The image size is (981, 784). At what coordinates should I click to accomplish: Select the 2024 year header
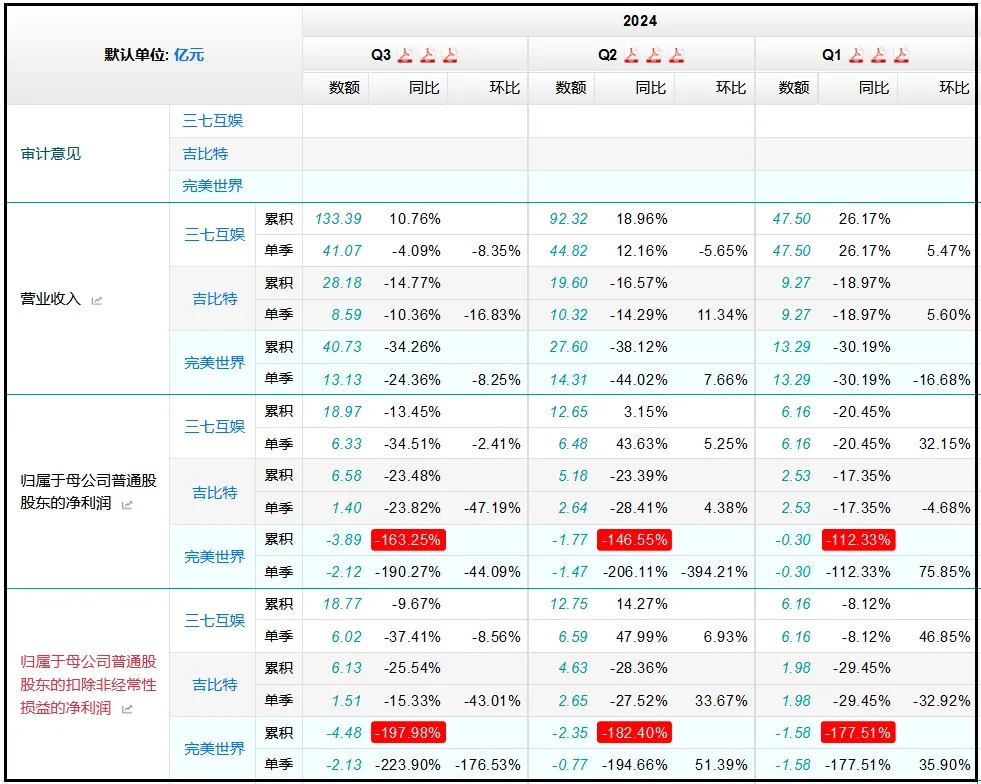(640, 21)
